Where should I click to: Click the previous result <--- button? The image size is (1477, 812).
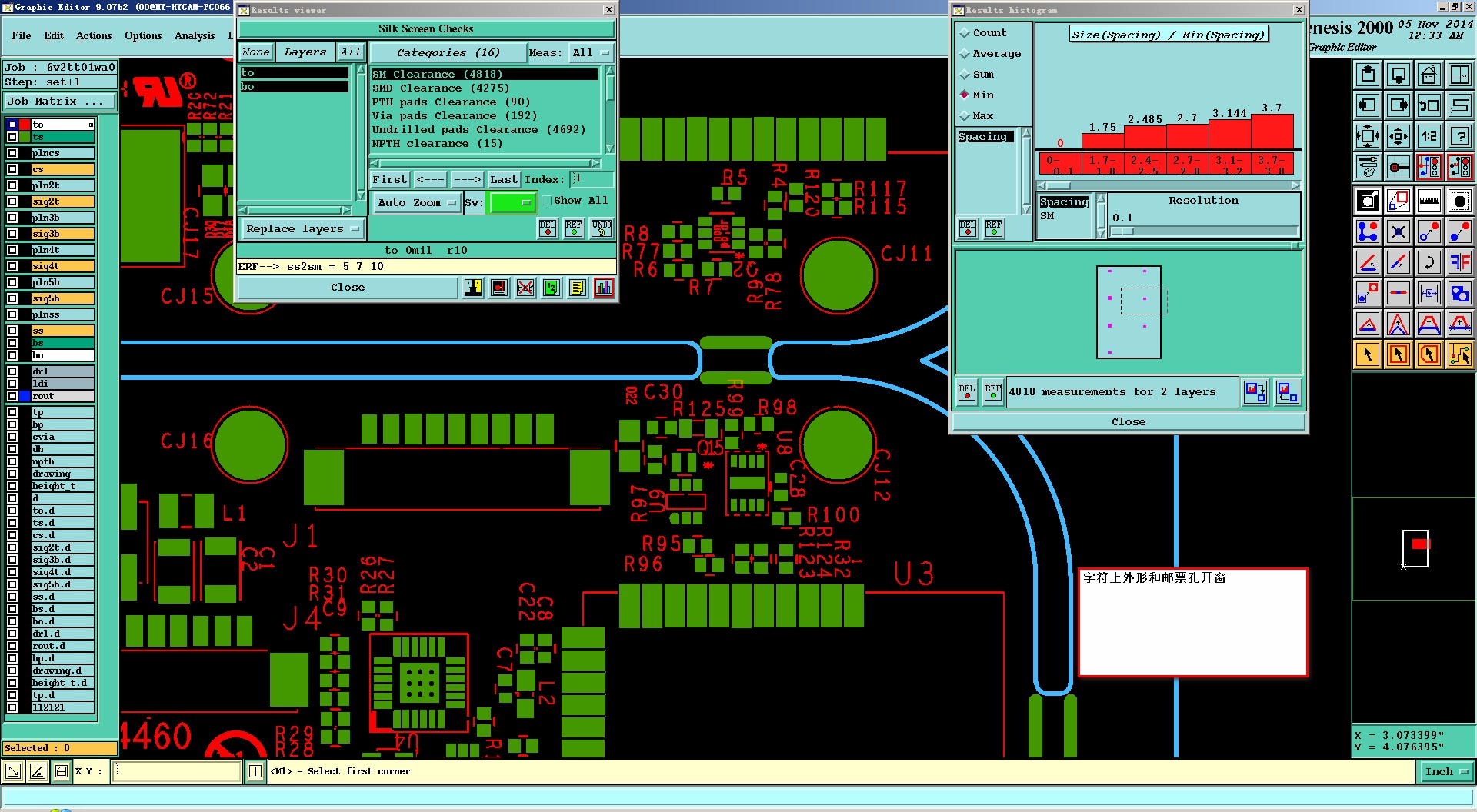(430, 180)
